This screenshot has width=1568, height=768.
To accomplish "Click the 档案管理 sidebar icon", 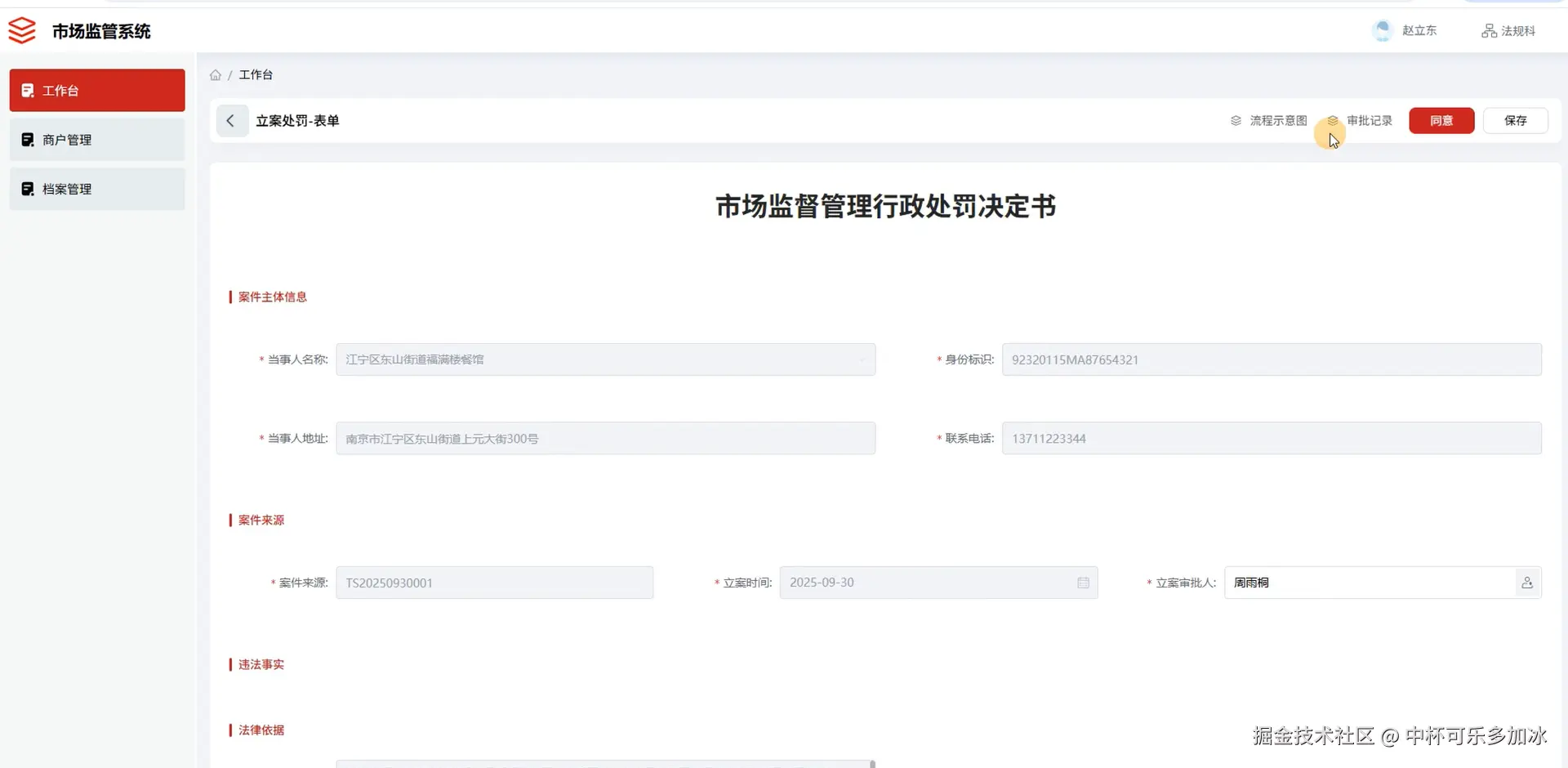I will [28, 189].
